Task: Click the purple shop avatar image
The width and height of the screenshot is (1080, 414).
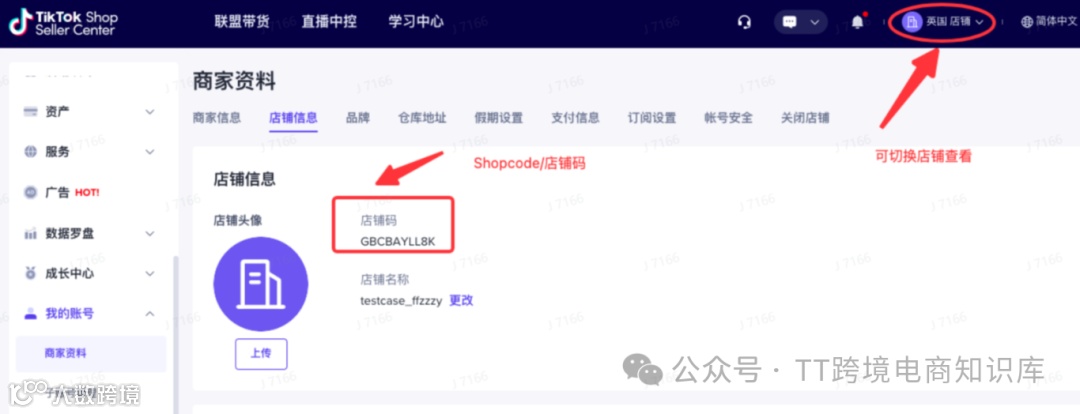Action: click(261, 284)
